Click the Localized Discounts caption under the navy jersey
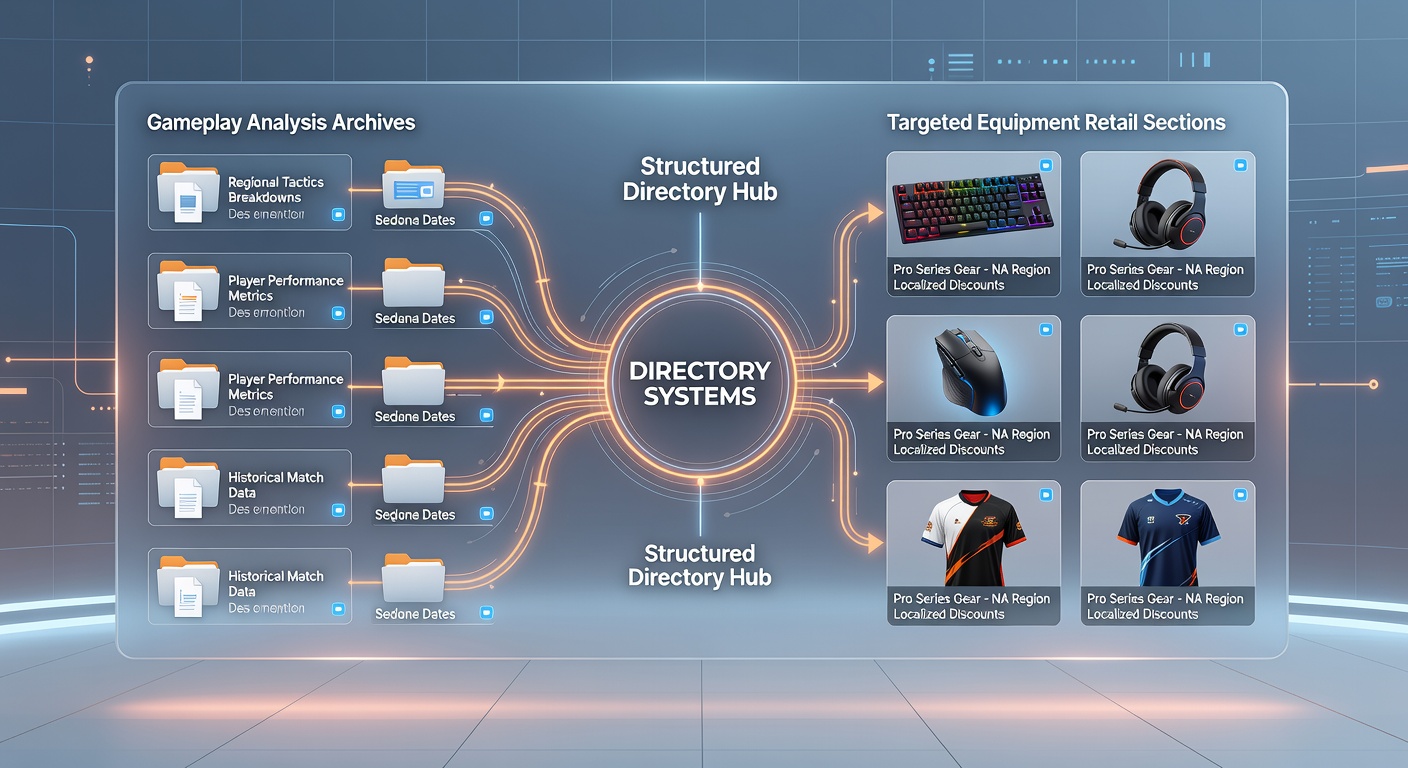The image size is (1408, 768). tap(1142, 614)
